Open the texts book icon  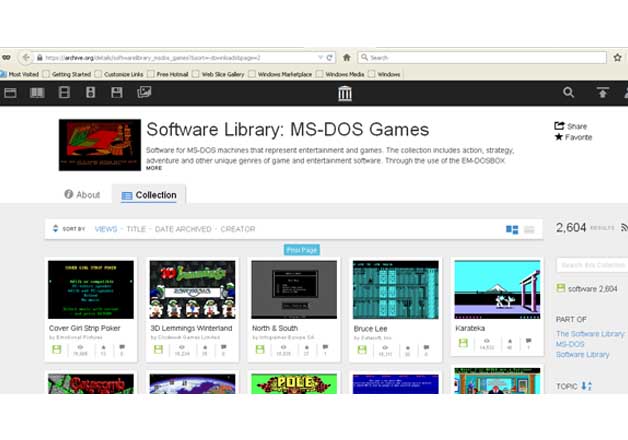tap(37, 93)
